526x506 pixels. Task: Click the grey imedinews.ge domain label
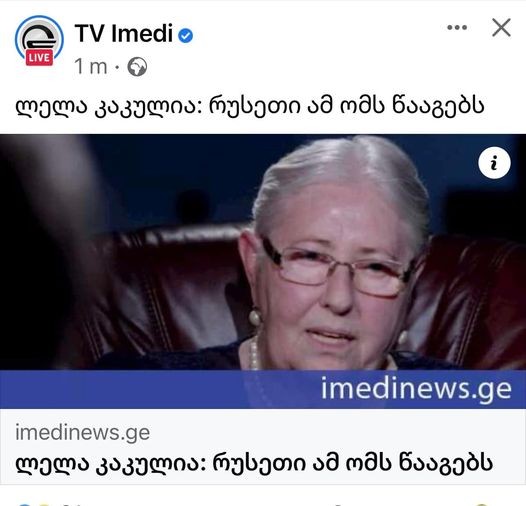click(x=83, y=432)
